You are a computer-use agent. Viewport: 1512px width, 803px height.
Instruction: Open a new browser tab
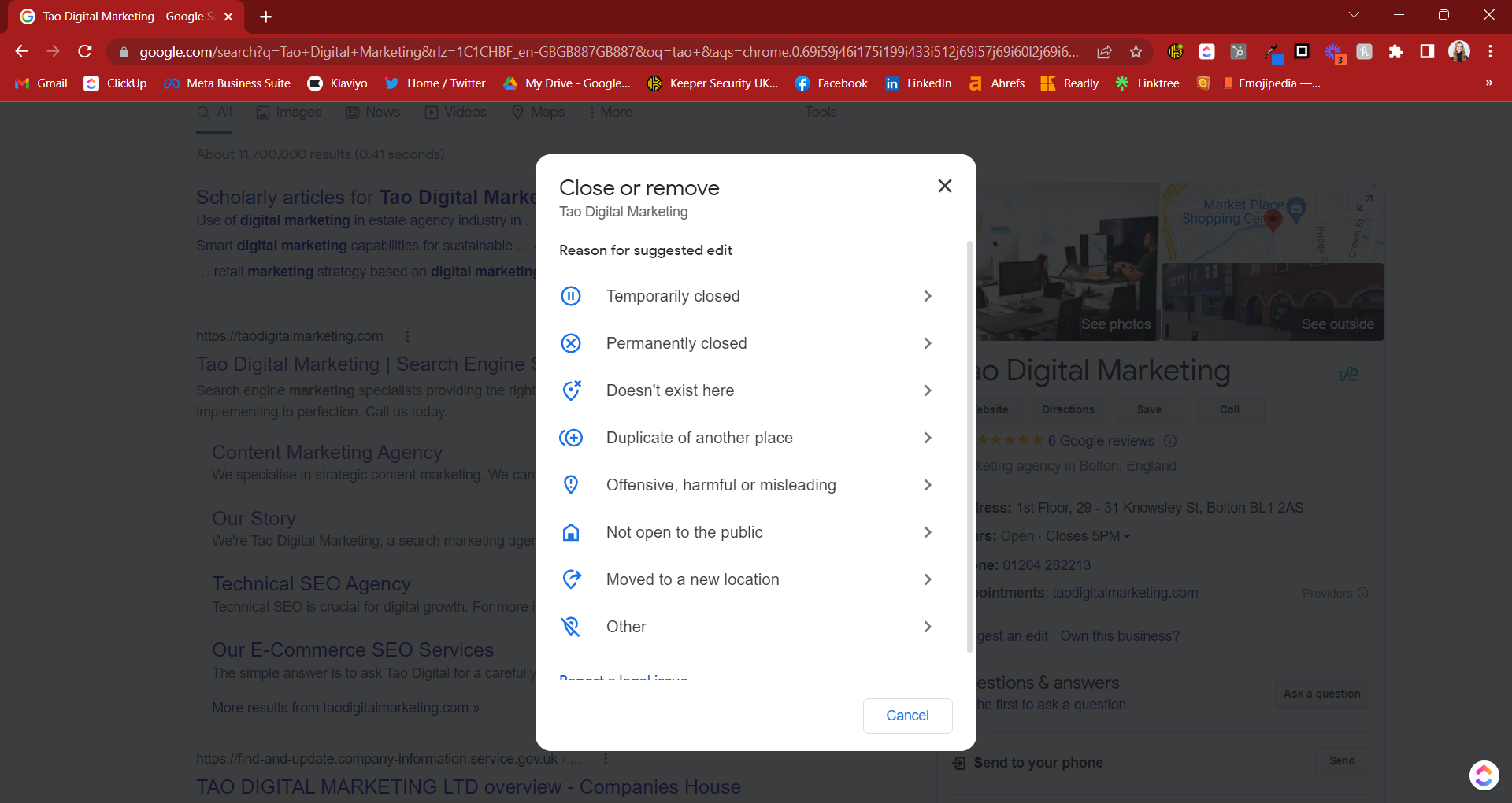point(265,17)
